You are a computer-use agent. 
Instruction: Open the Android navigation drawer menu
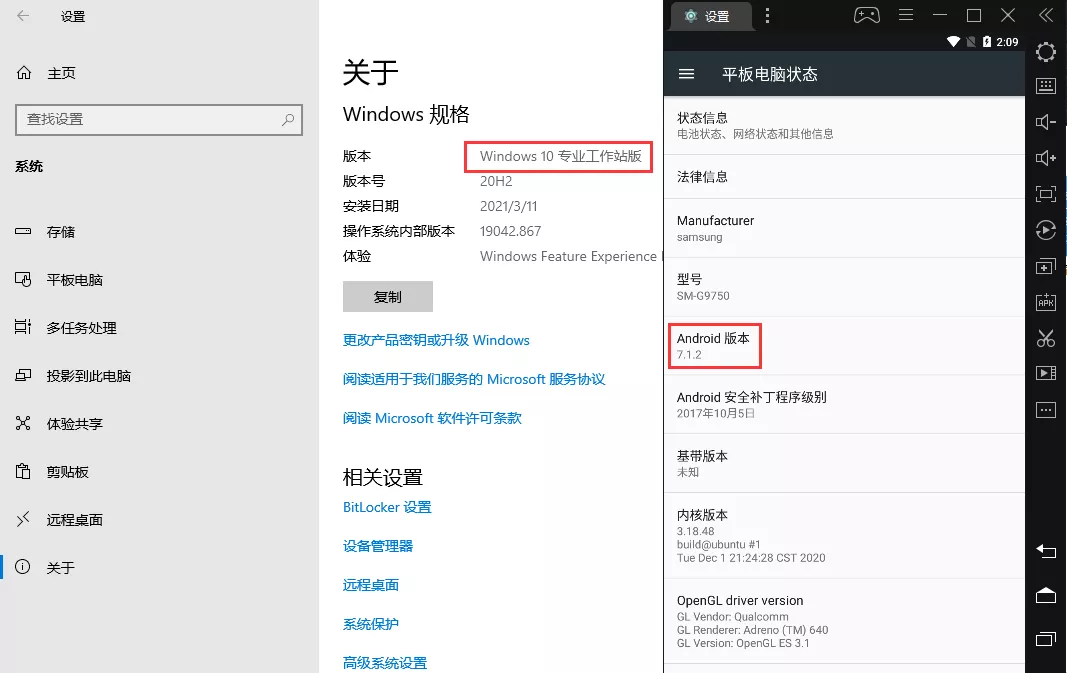[687, 73]
